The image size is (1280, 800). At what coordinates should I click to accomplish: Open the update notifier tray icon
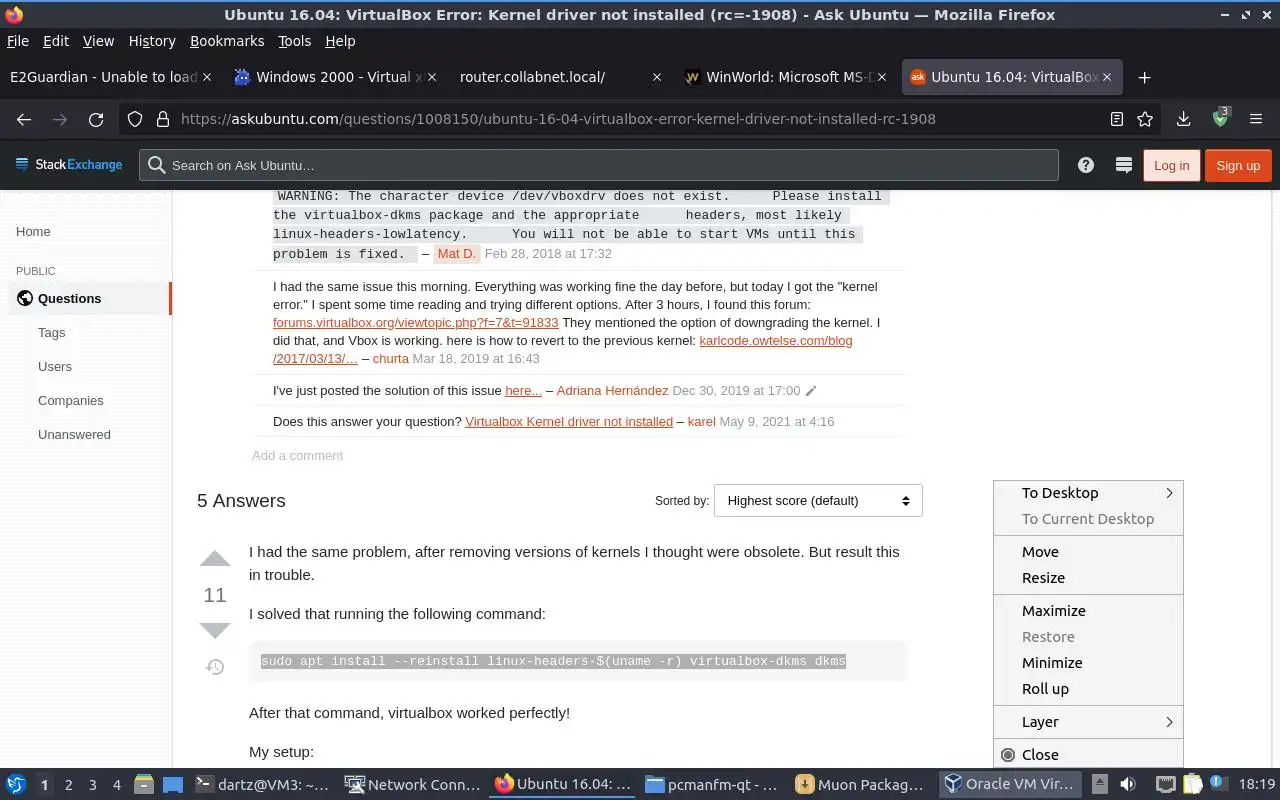point(1219,785)
